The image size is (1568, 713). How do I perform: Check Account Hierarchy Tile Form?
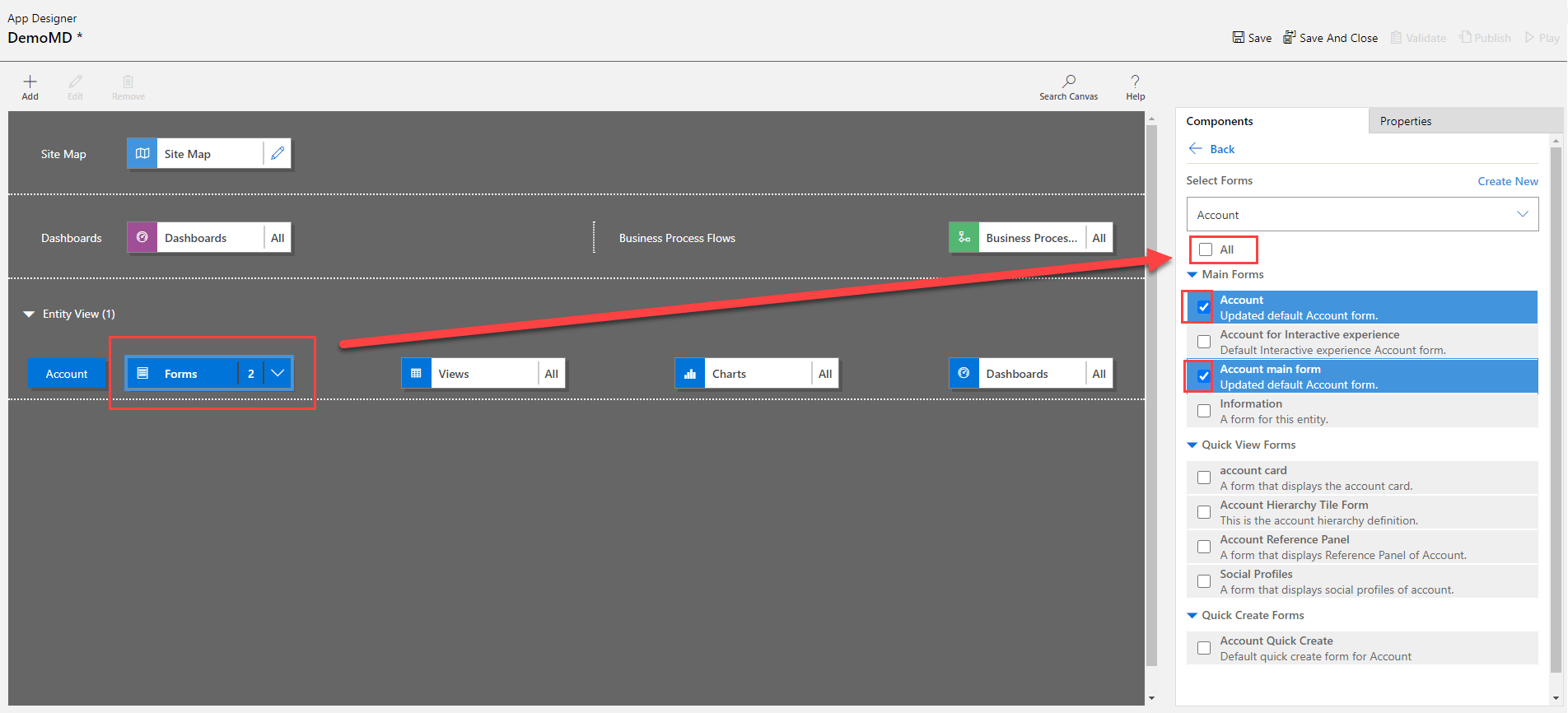click(x=1203, y=512)
